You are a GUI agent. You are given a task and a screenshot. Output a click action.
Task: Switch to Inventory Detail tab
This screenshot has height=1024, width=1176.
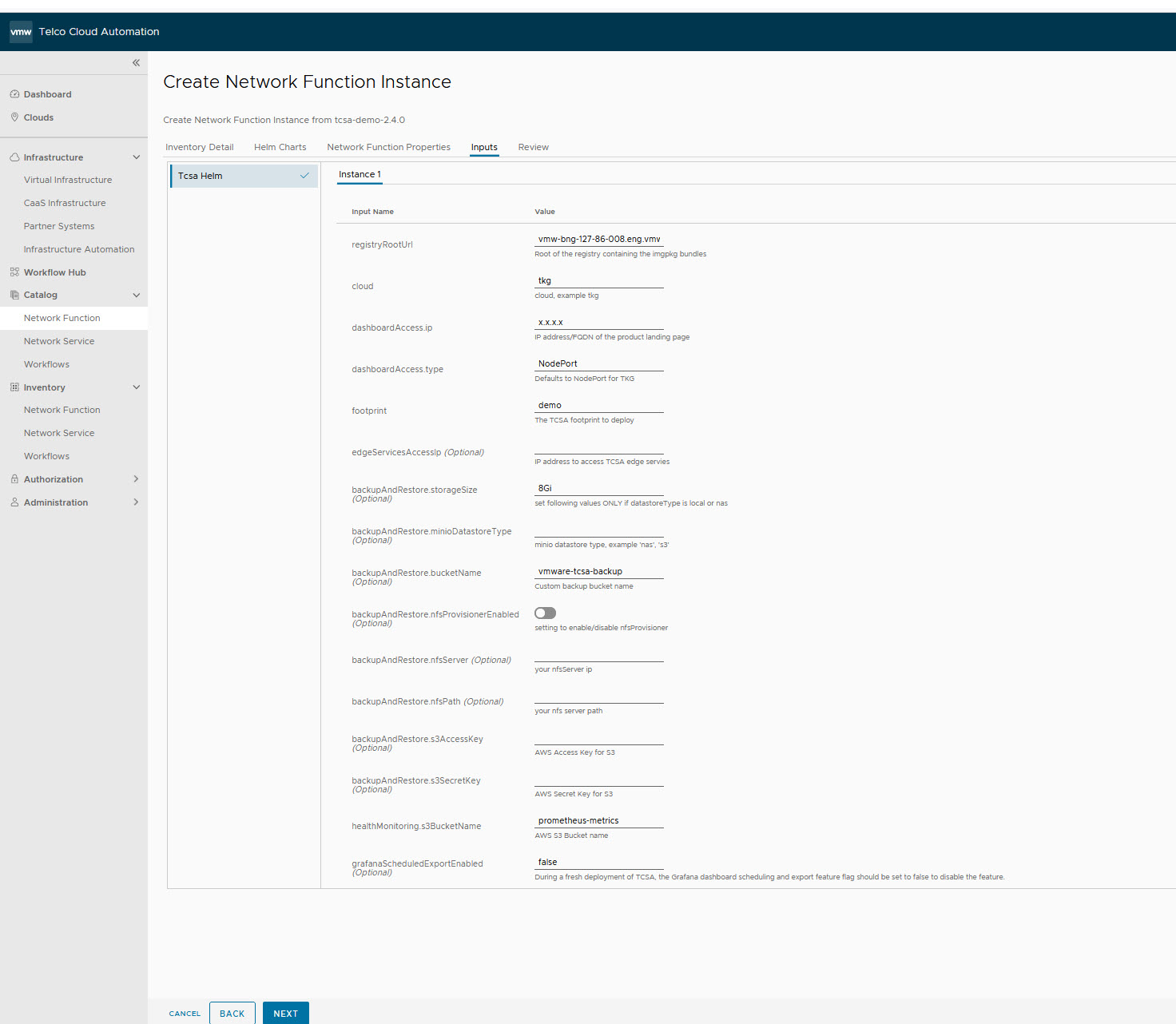tap(200, 147)
